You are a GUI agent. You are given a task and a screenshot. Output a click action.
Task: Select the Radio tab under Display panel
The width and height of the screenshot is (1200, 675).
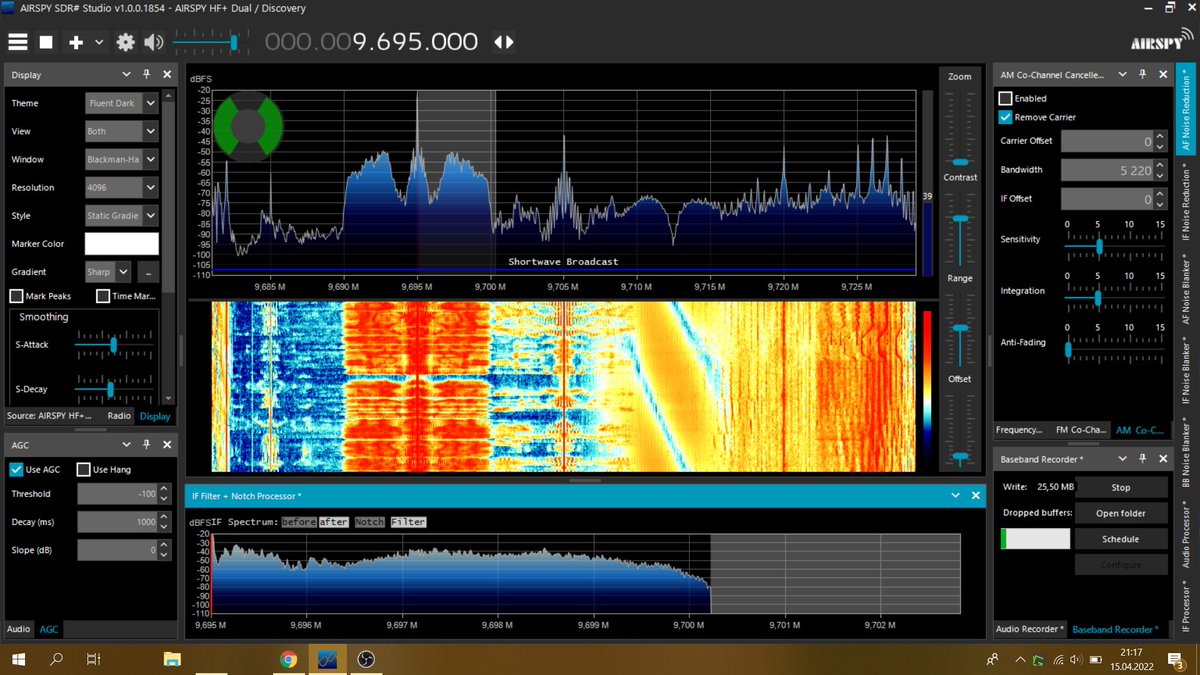[119, 415]
